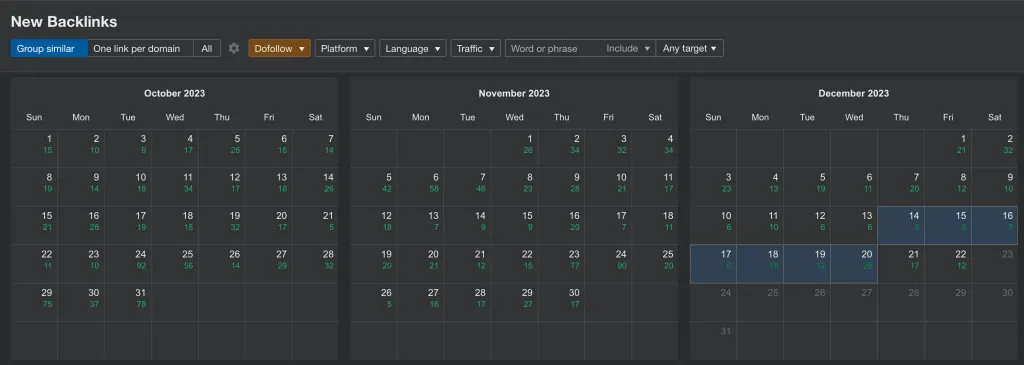1024x365 pixels.
Task: Pick highlighted December 16 cell
Action: click(995, 225)
